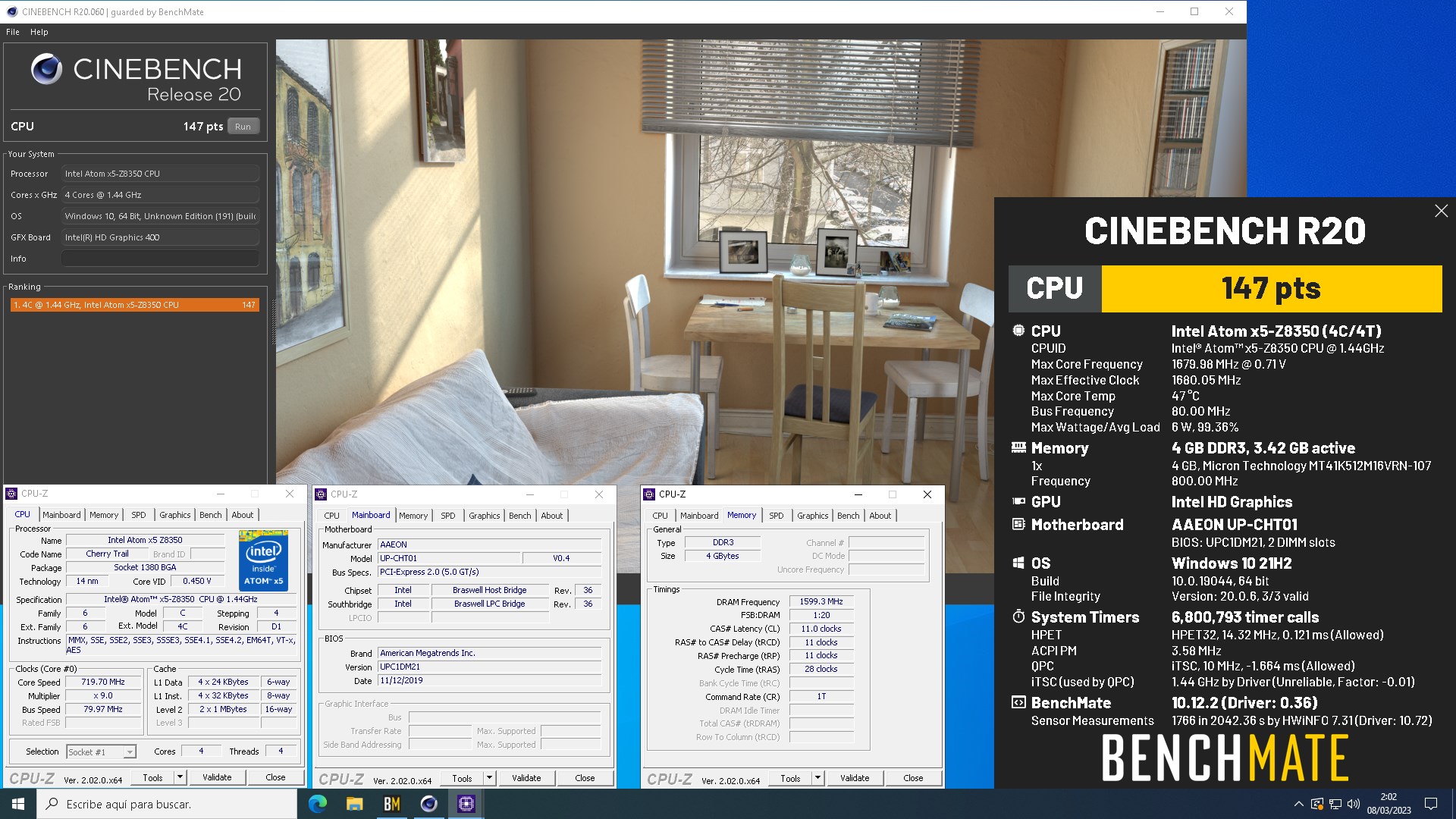Close the BenchMate result overlay
Image resolution: width=1456 pixels, height=819 pixels.
[1441, 211]
